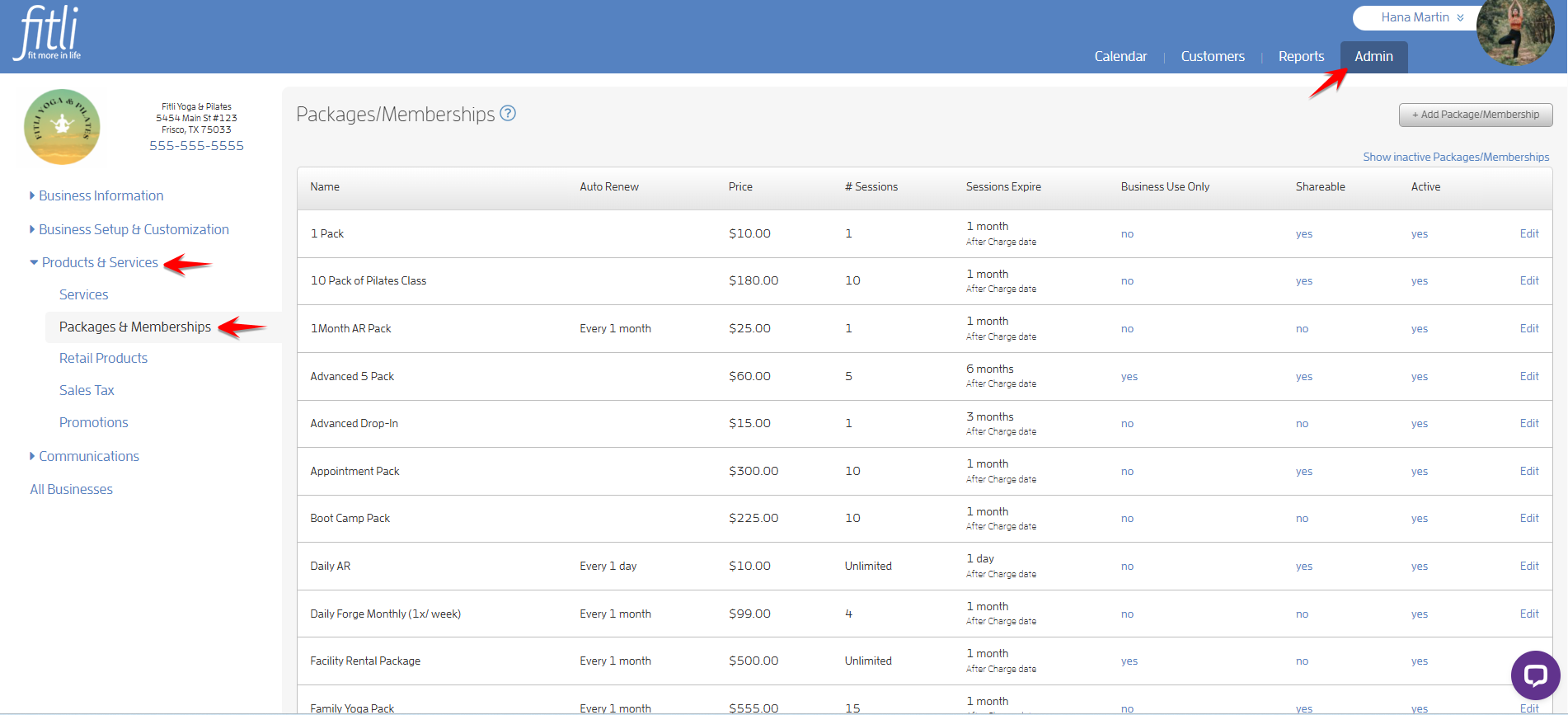Edit the 1Month AR Pack

click(1529, 328)
